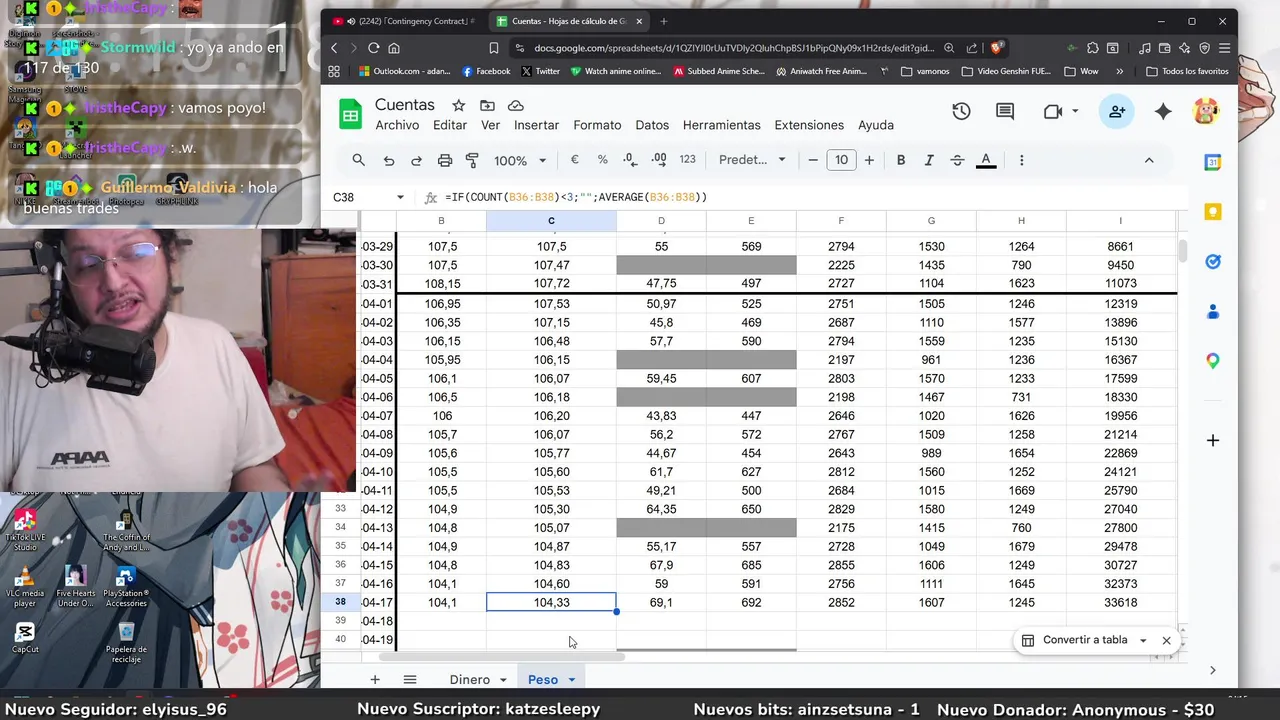Open the Peso tab dropdown arrow
The height and width of the screenshot is (720, 1280).
tap(572, 680)
